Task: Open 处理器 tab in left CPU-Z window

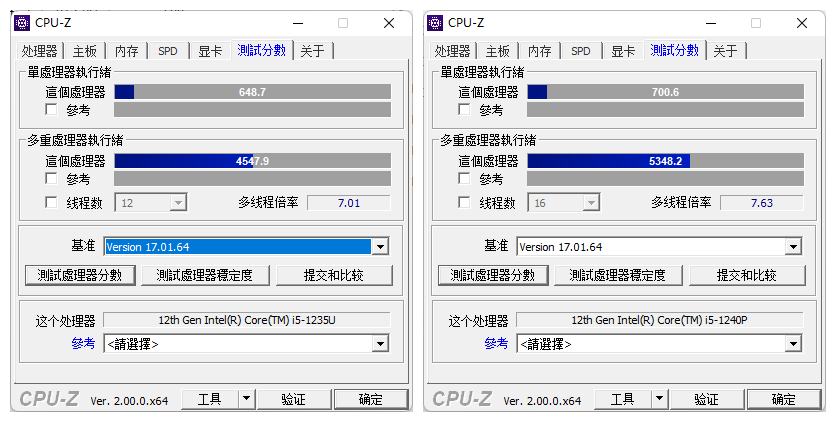Action: (39, 51)
